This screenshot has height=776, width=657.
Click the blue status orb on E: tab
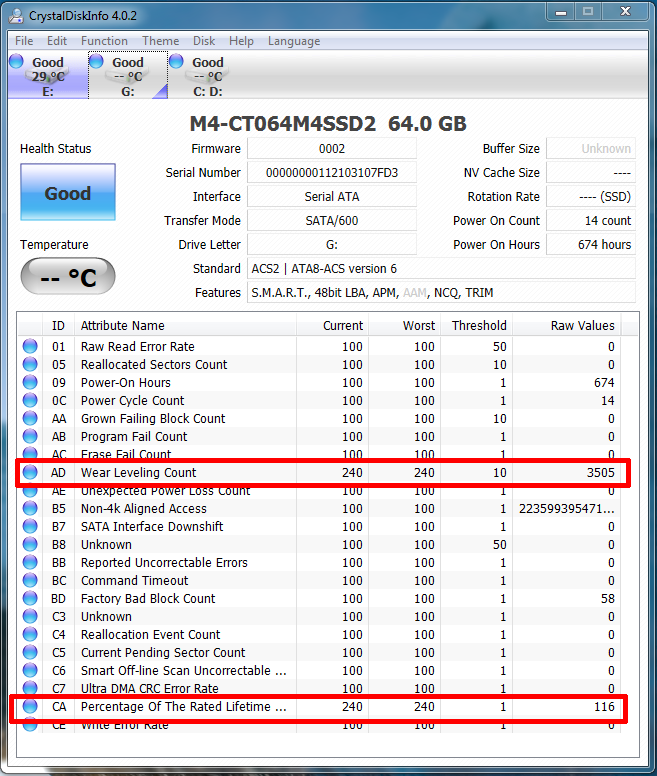point(16,61)
